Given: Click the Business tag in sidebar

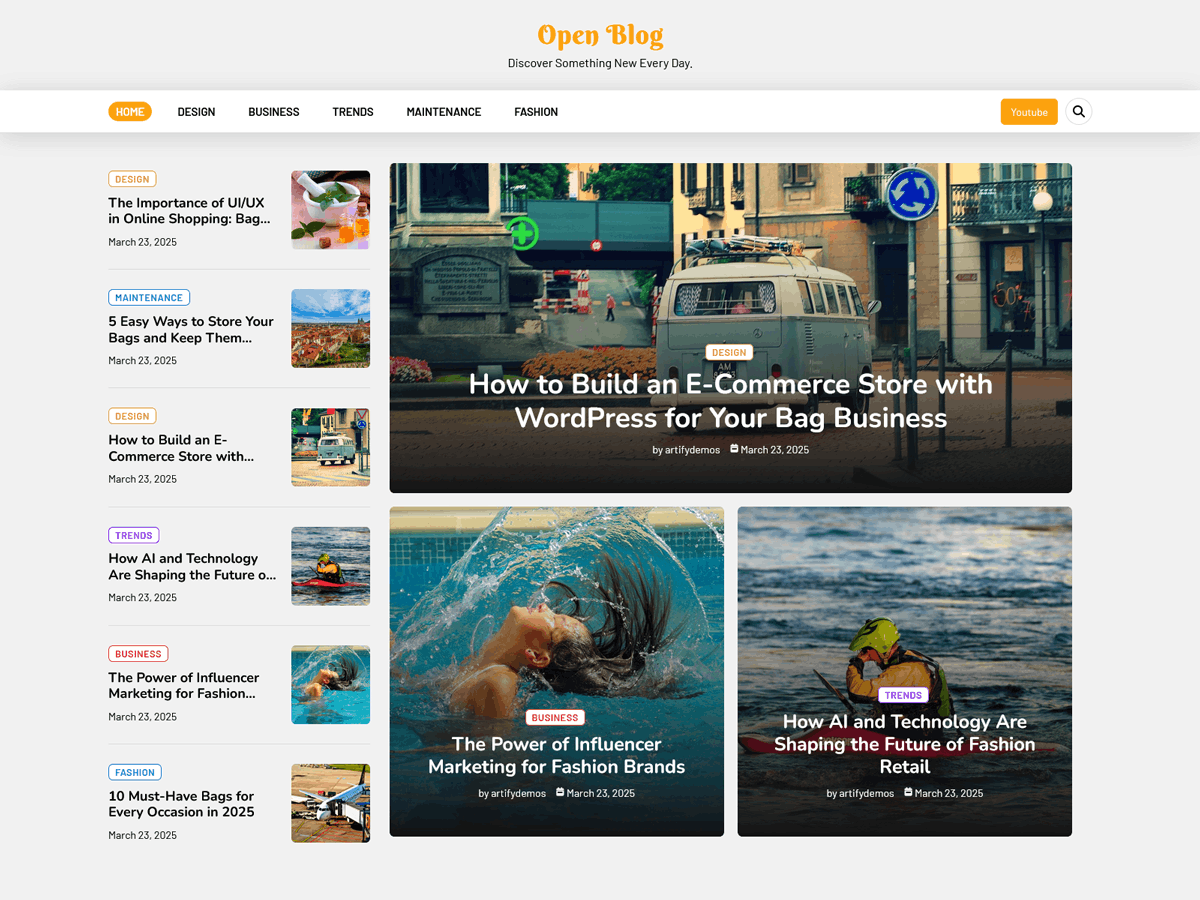Looking at the screenshot, I should (138, 654).
